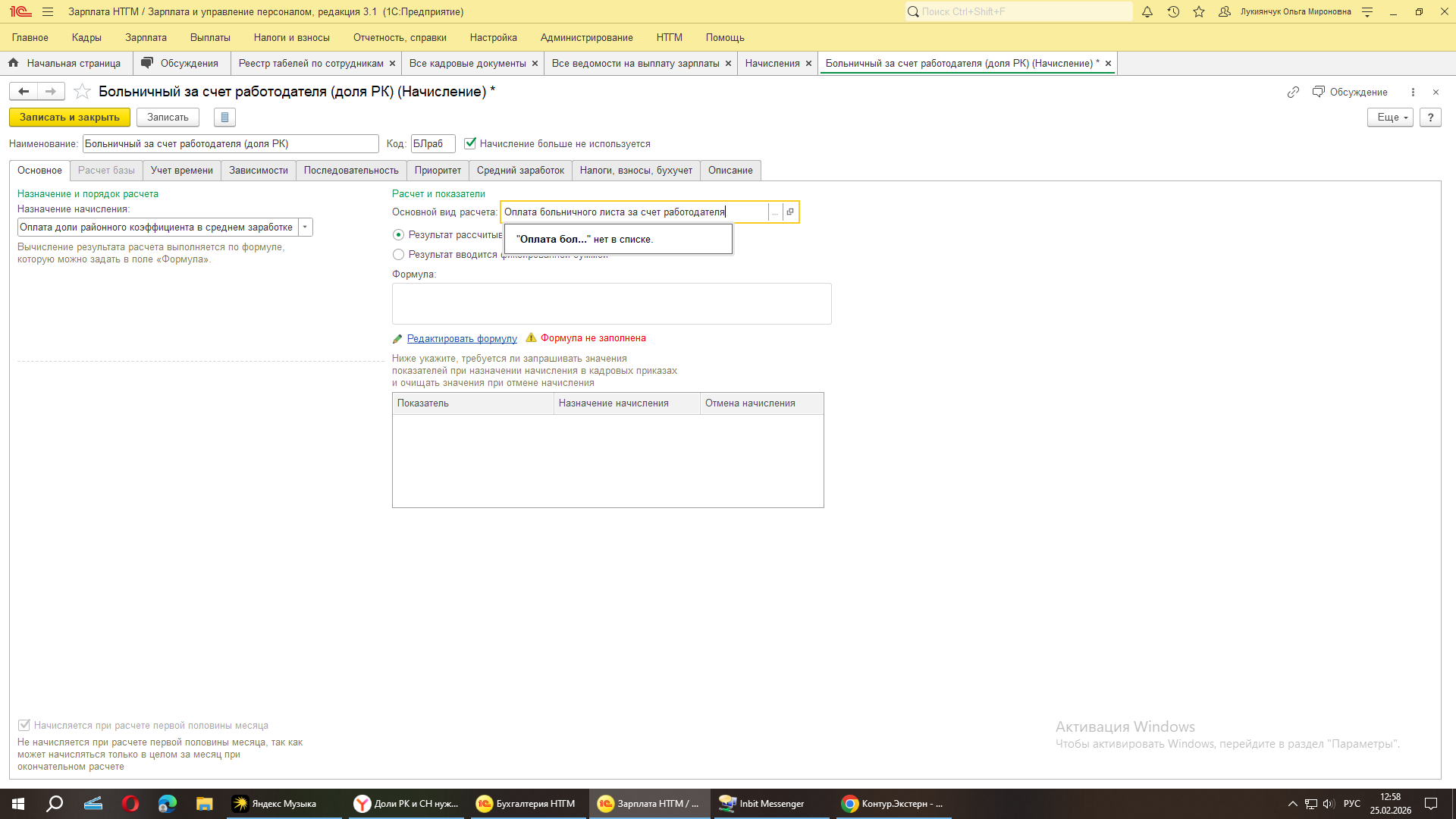Click the report document icon beside Записать

click(x=224, y=118)
